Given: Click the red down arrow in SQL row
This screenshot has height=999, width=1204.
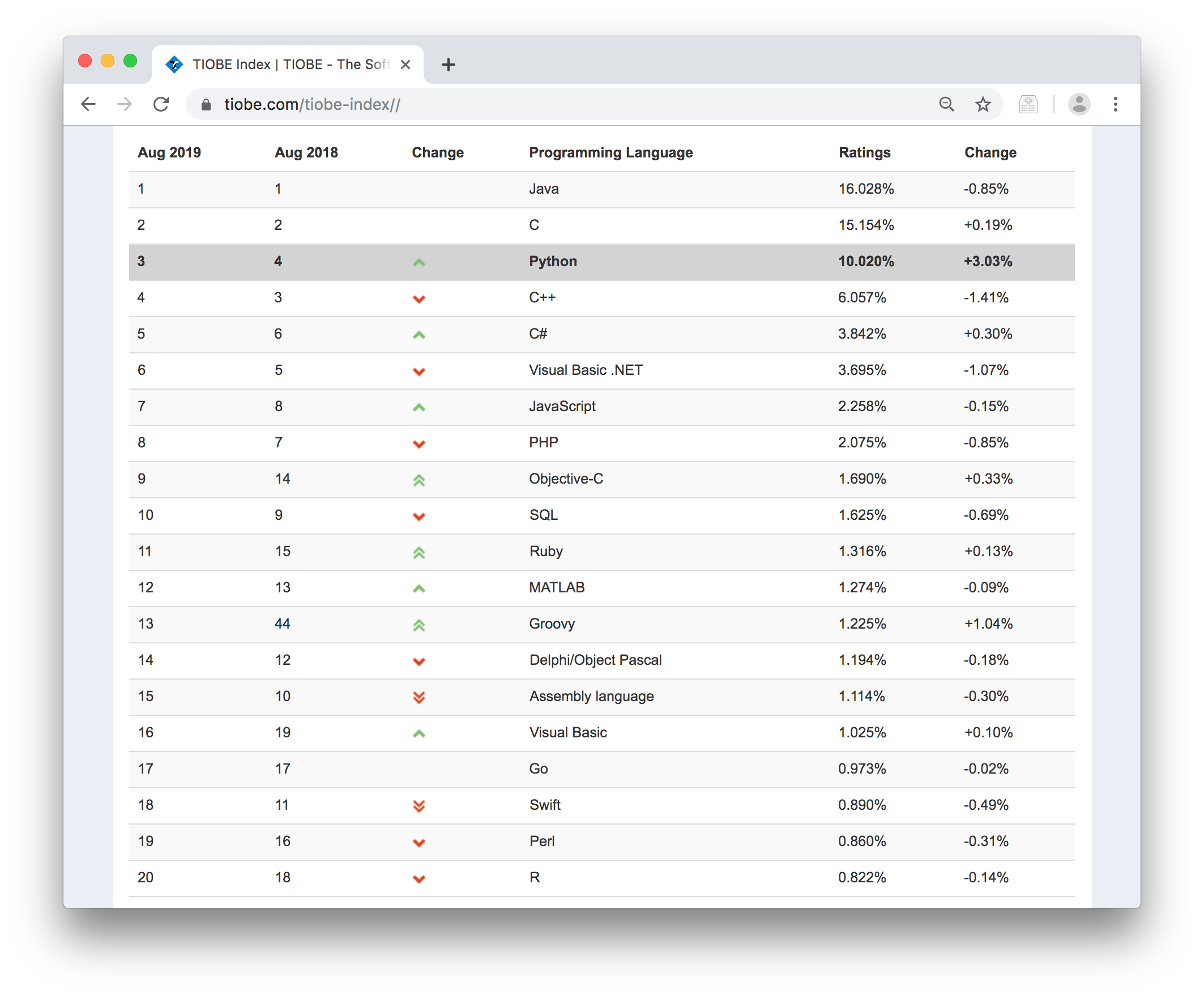Looking at the screenshot, I should tap(419, 516).
